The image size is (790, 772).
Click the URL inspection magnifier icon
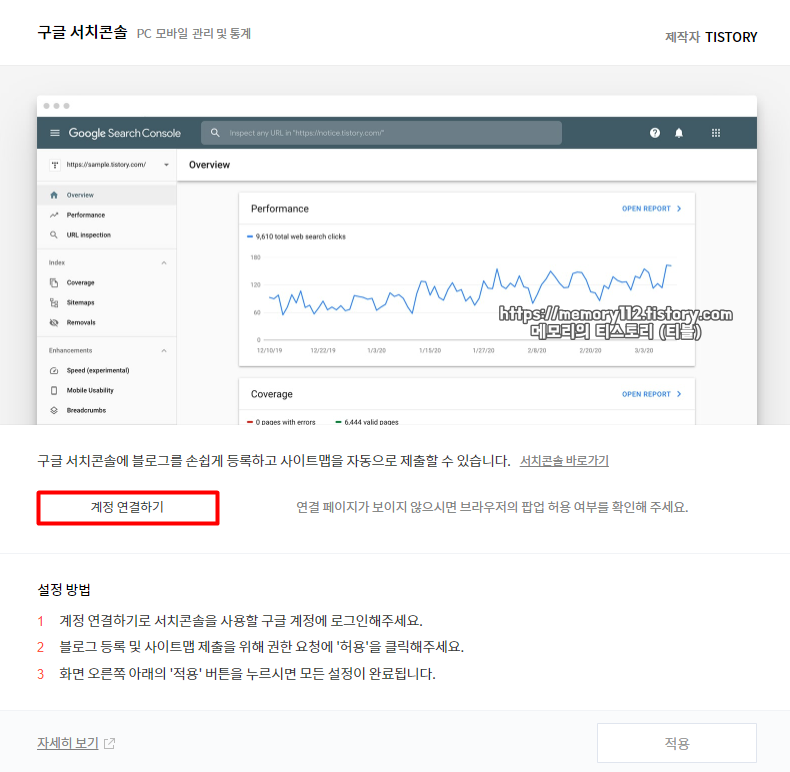pos(54,235)
